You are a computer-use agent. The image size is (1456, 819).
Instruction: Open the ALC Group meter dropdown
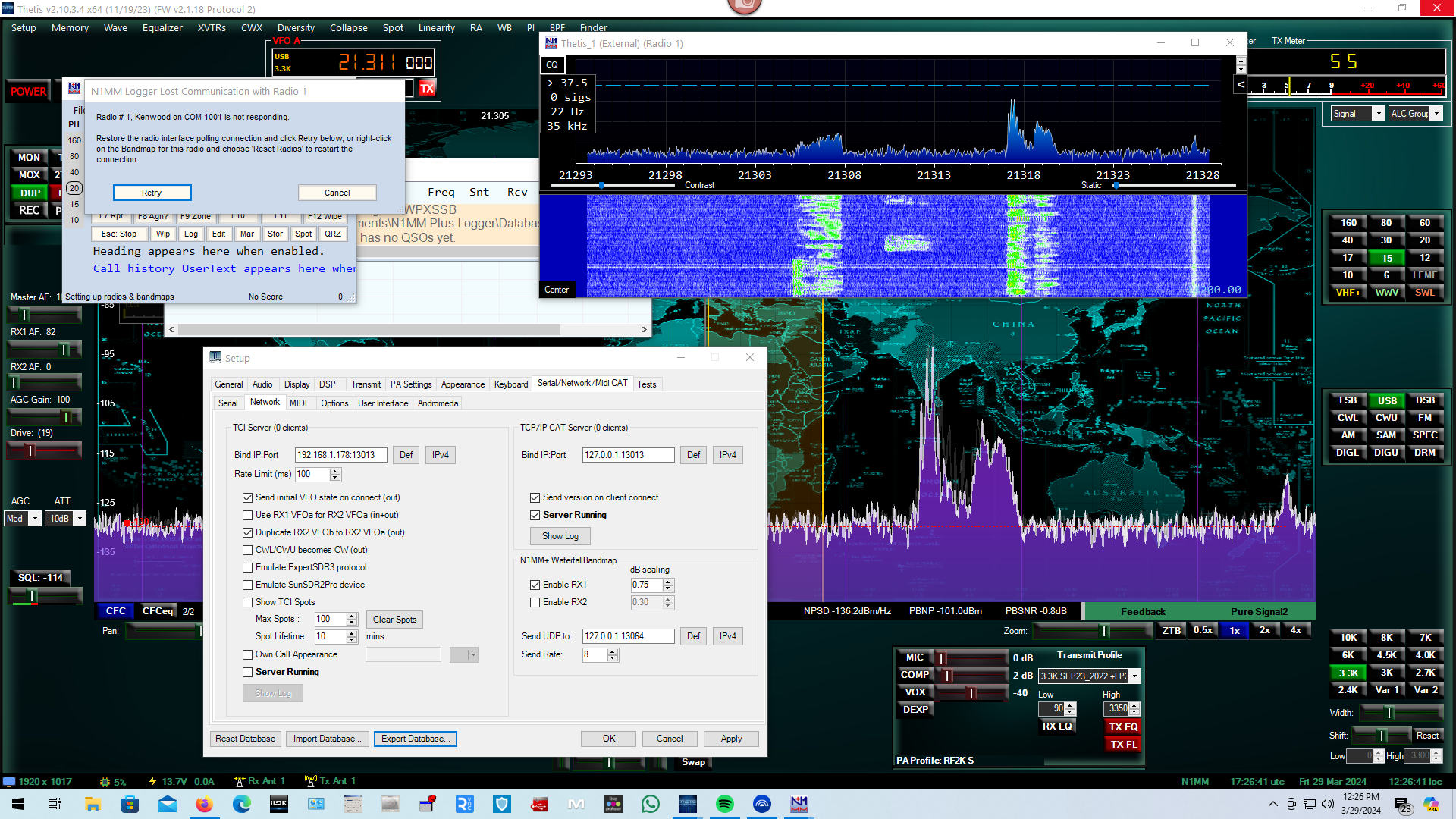(1436, 114)
